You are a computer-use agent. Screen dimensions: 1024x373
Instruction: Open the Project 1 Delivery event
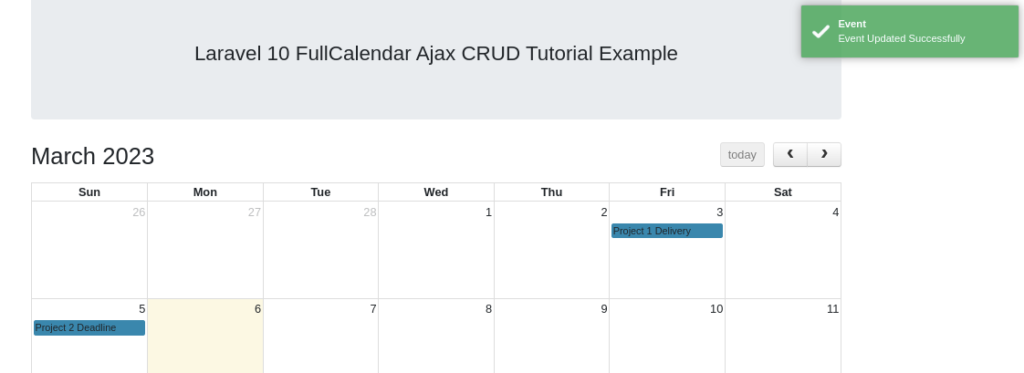[667, 231]
